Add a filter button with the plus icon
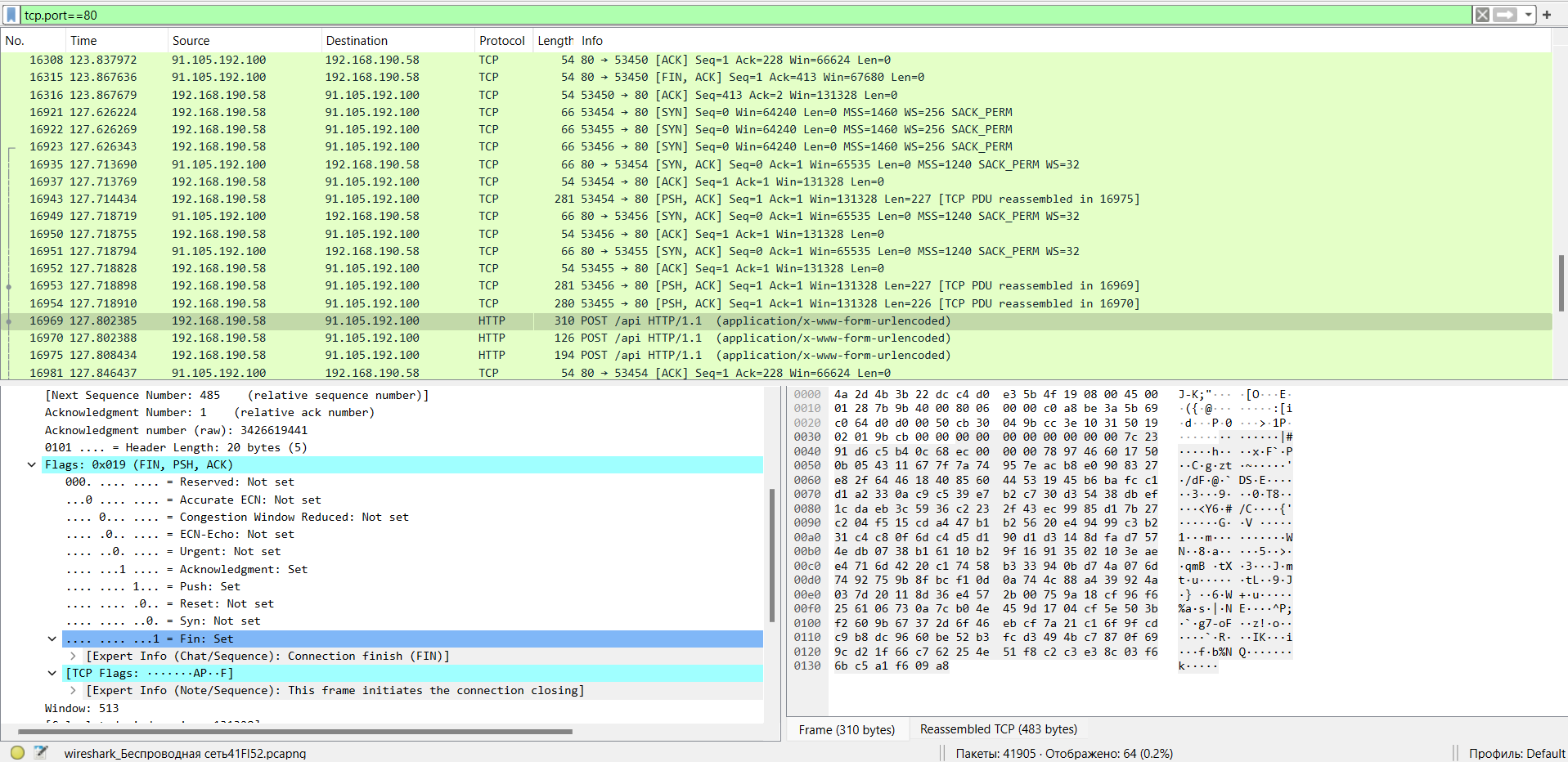Viewport: 1568px width, 762px height. (x=1547, y=15)
